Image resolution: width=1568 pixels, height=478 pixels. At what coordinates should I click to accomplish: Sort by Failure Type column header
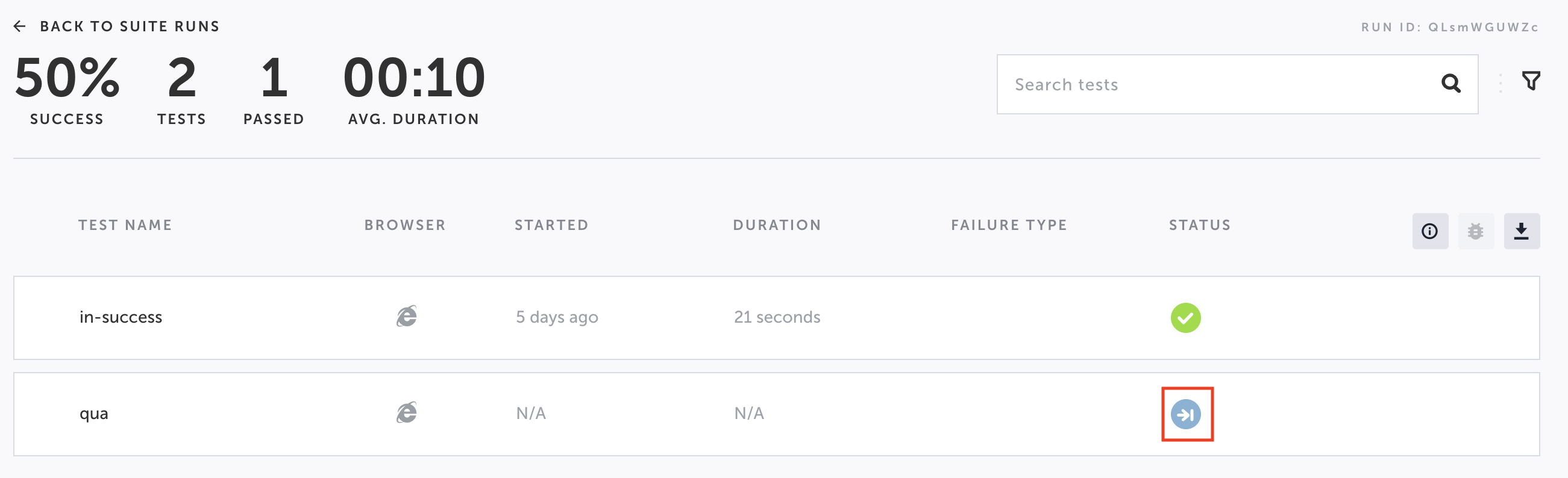[x=1009, y=225]
